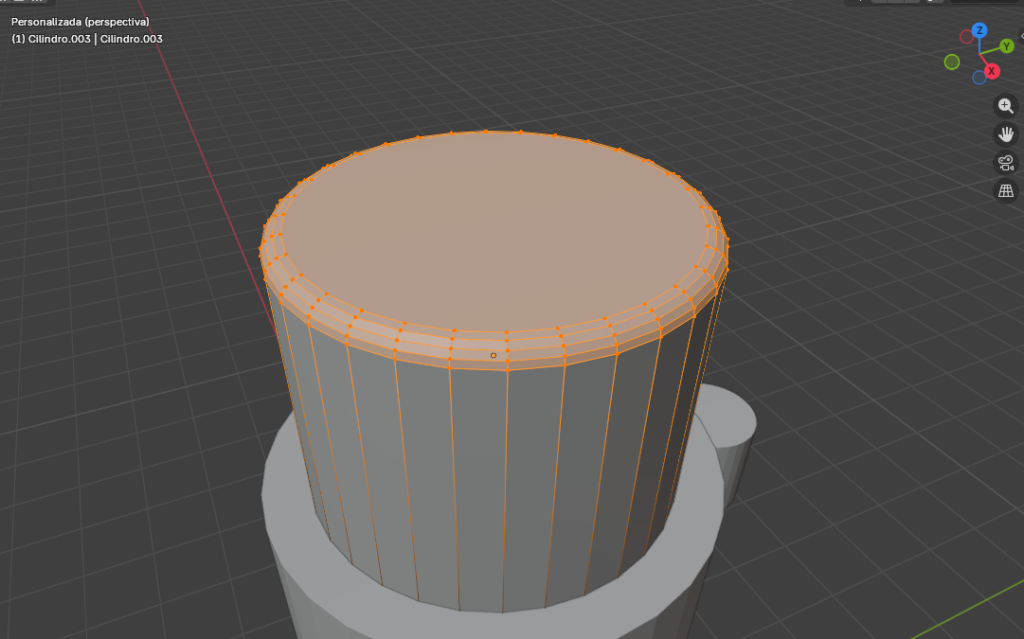1024x639 pixels.
Task: Click the blue Z axis gizmo handle
Action: [x=979, y=30]
